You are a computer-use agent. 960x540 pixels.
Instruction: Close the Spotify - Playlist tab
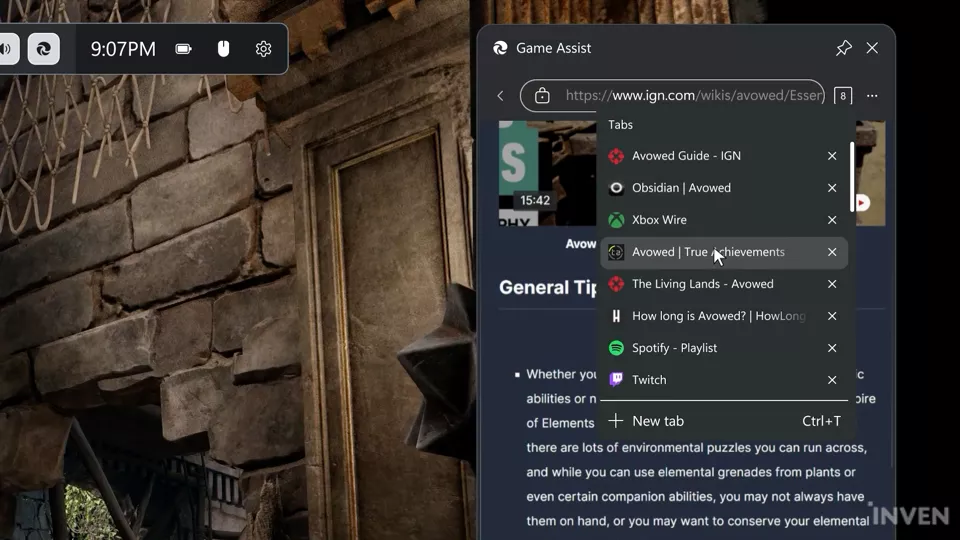pyautogui.click(x=832, y=348)
